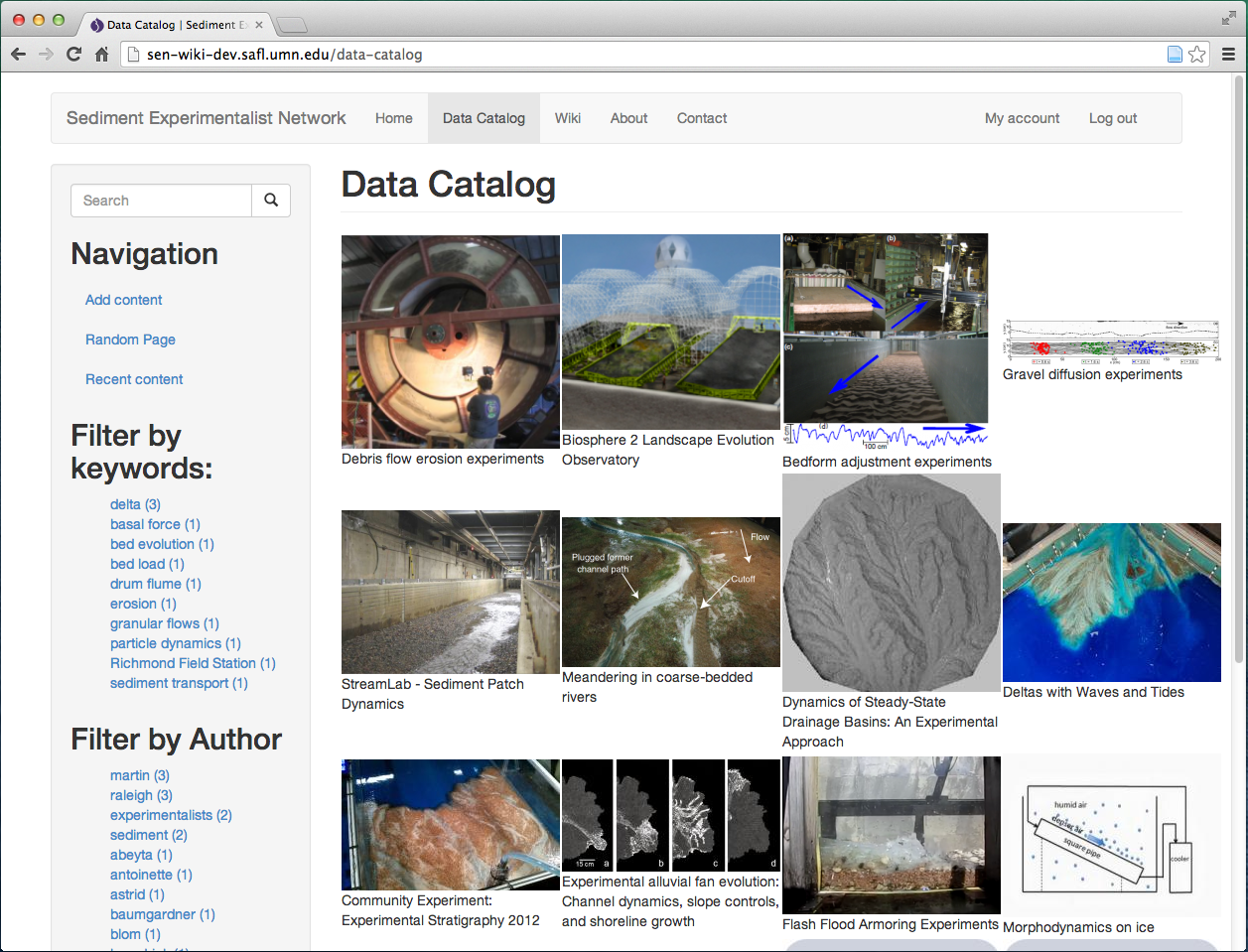Screen dimensions: 1248x952
Task: Toggle fullscreen with the top-right arrows icon
Action: click(x=1229, y=18)
